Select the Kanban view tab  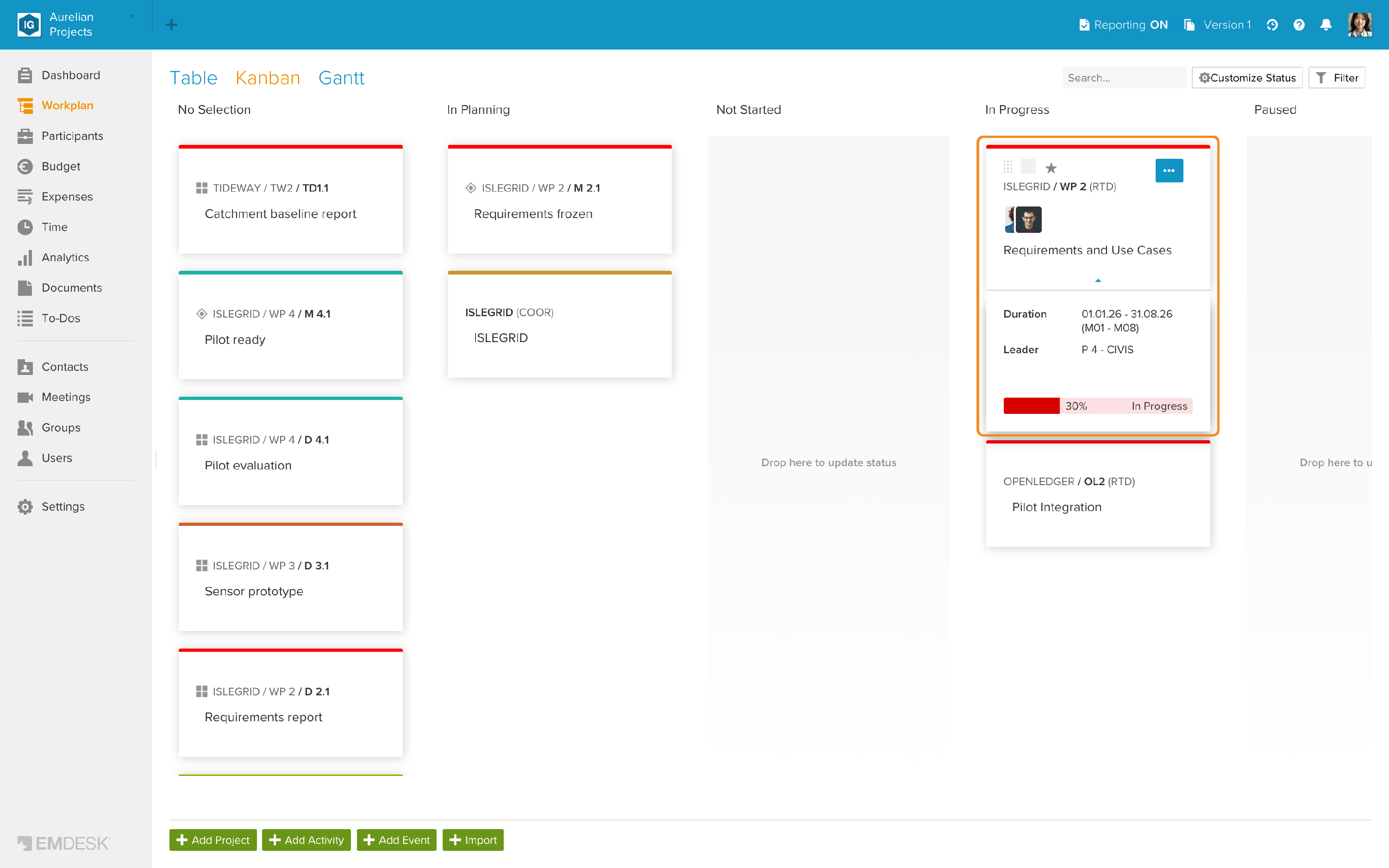268,78
